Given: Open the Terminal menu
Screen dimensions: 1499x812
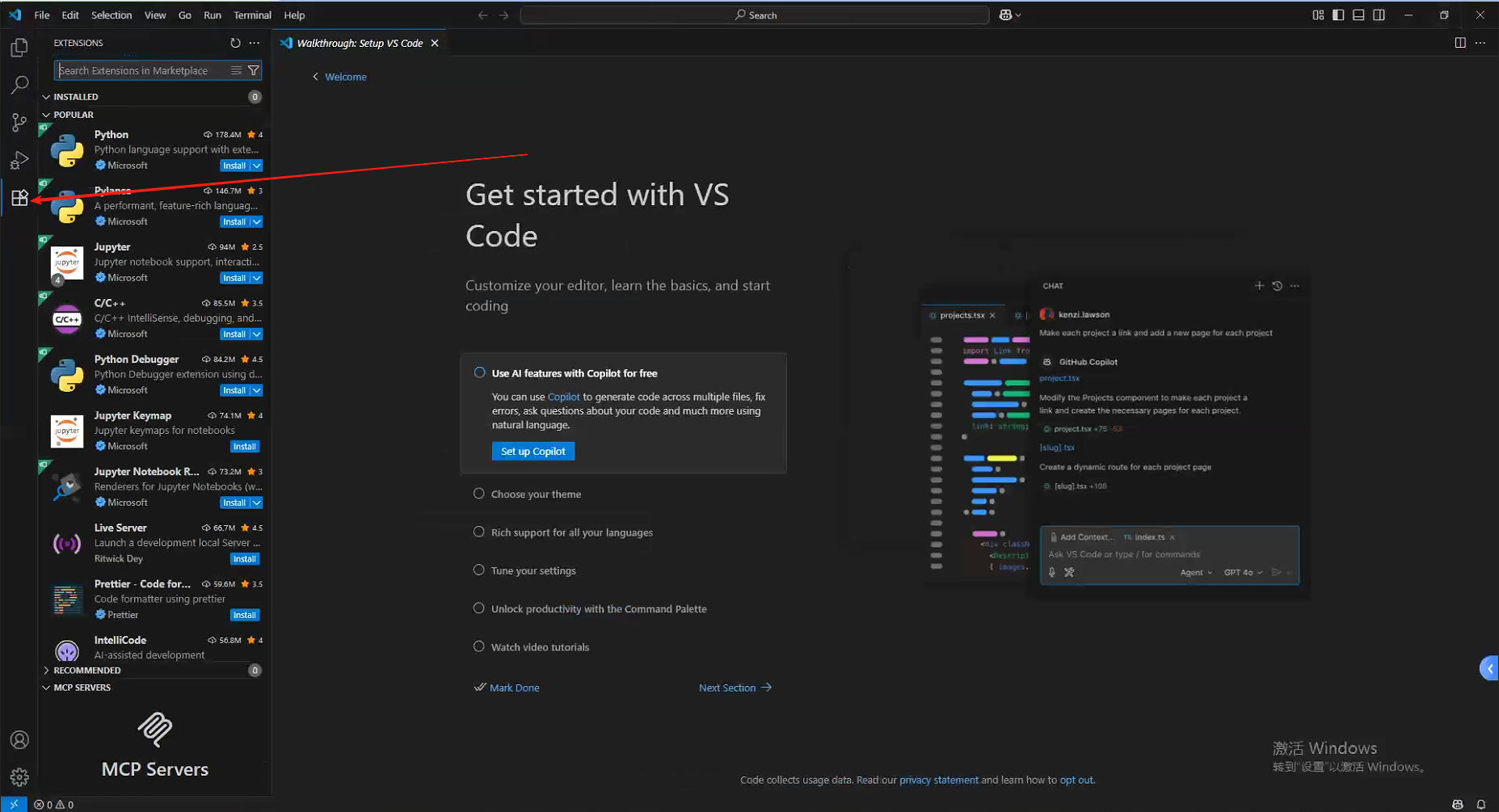Looking at the screenshot, I should [x=252, y=15].
